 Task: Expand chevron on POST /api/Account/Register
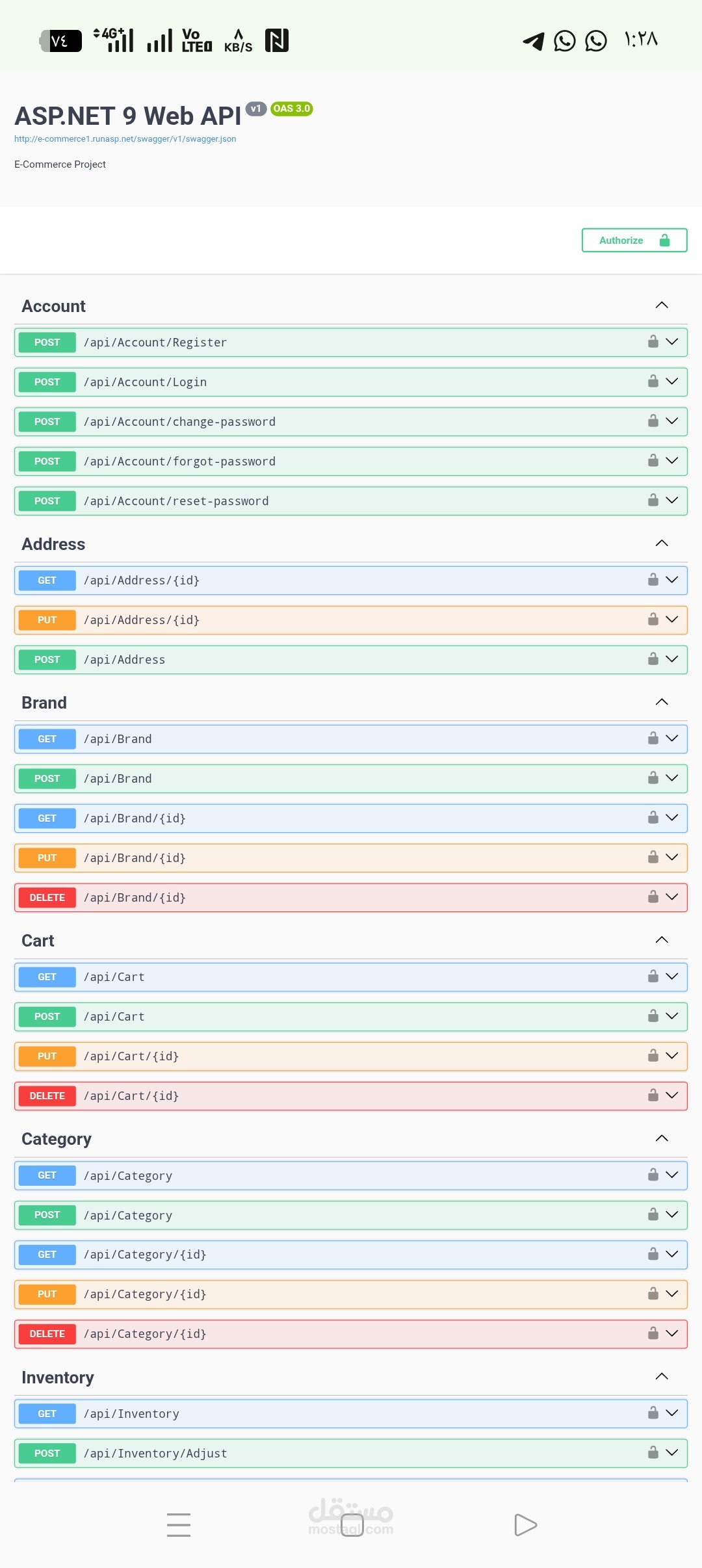[672, 341]
